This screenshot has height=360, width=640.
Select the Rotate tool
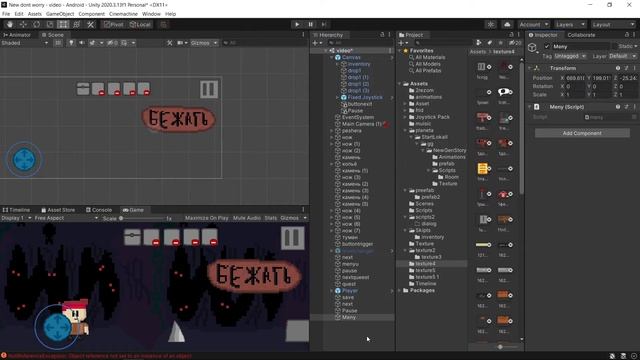36,24
